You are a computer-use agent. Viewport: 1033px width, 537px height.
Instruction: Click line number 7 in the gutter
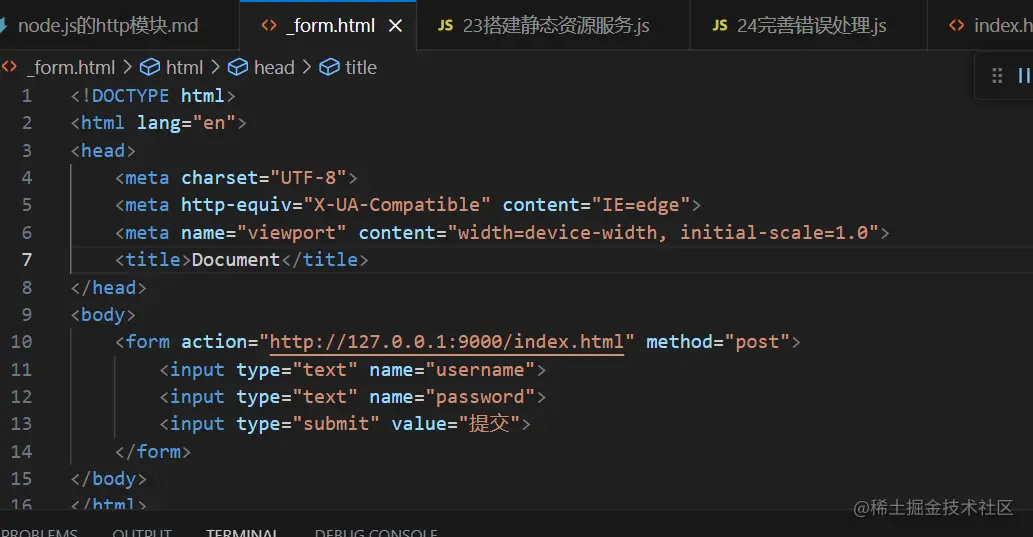point(26,260)
